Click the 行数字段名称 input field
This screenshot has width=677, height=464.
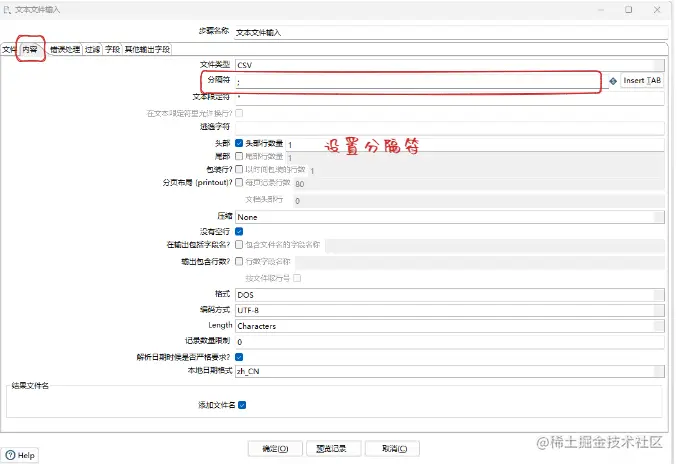pyautogui.click(x=480, y=262)
